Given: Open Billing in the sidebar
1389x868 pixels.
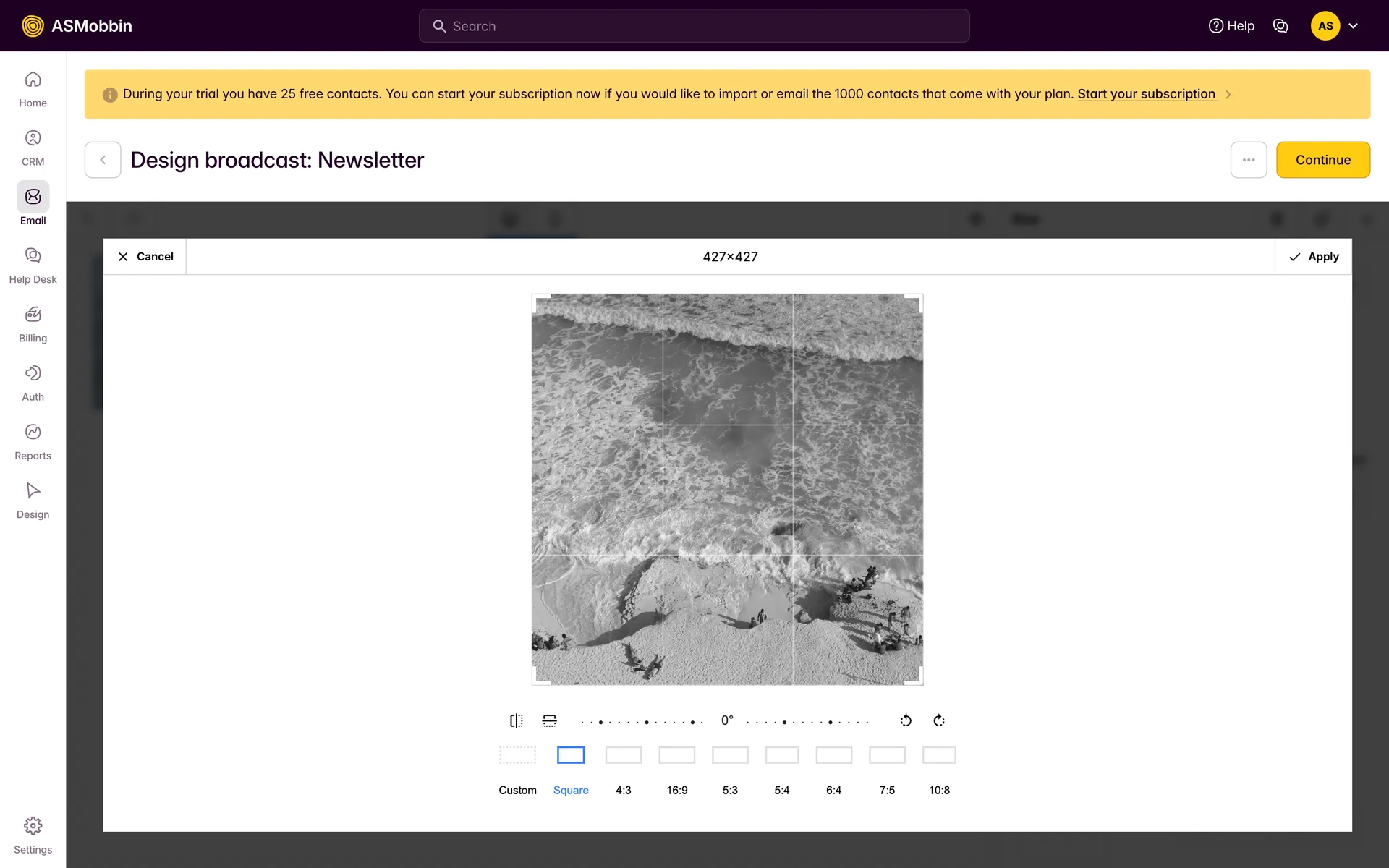Looking at the screenshot, I should point(33,324).
